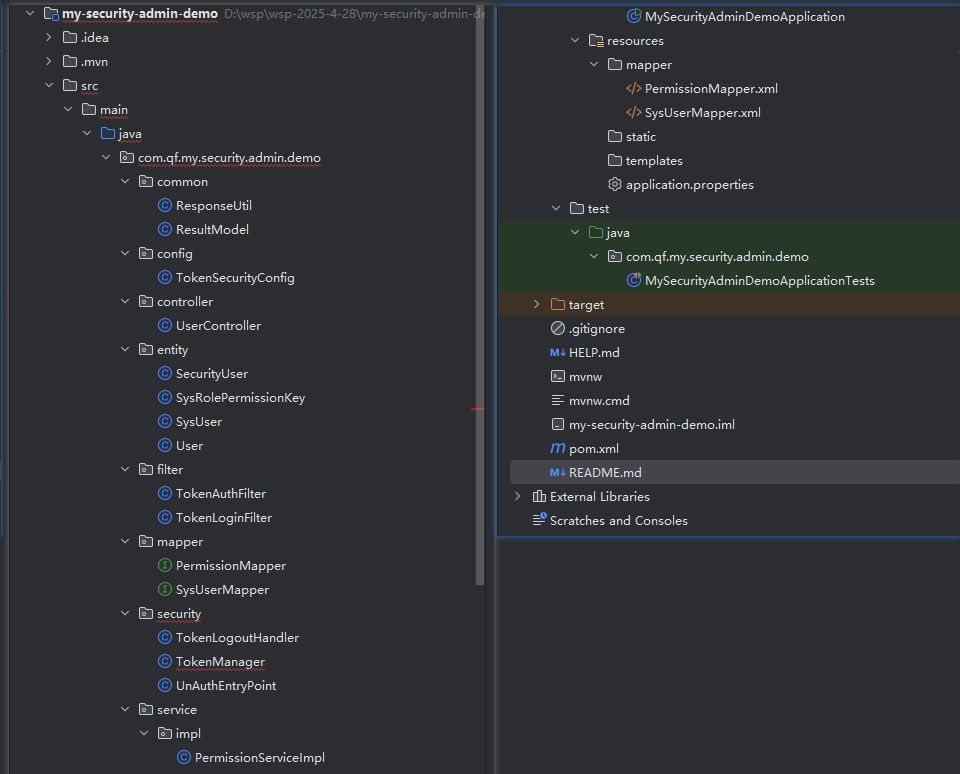
Task: Collapse the test folder
Action: tap(556, 208)
